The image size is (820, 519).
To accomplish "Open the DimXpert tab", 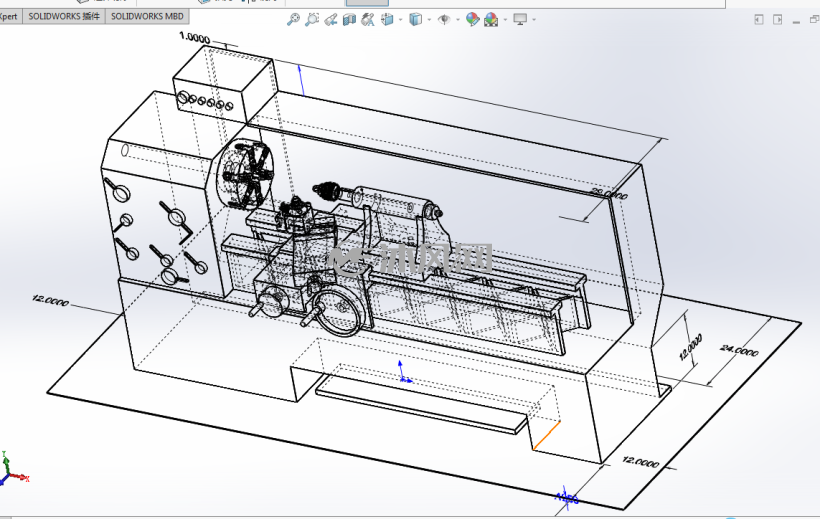I will click(x=10, y=16).
